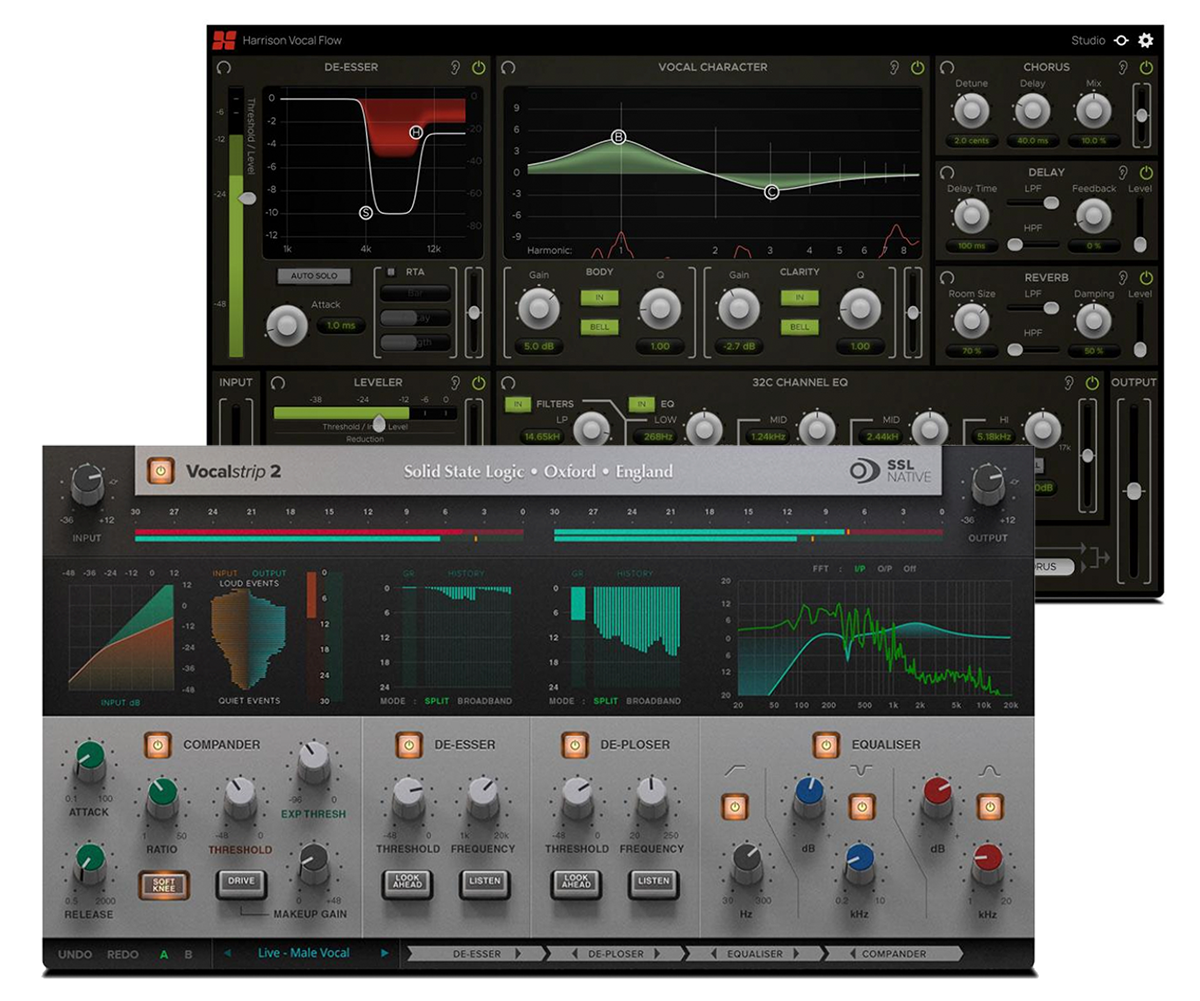Click the VOCAL CHARACTER ear icon
Screen dimensions: 1200x1001
[895, 67]
